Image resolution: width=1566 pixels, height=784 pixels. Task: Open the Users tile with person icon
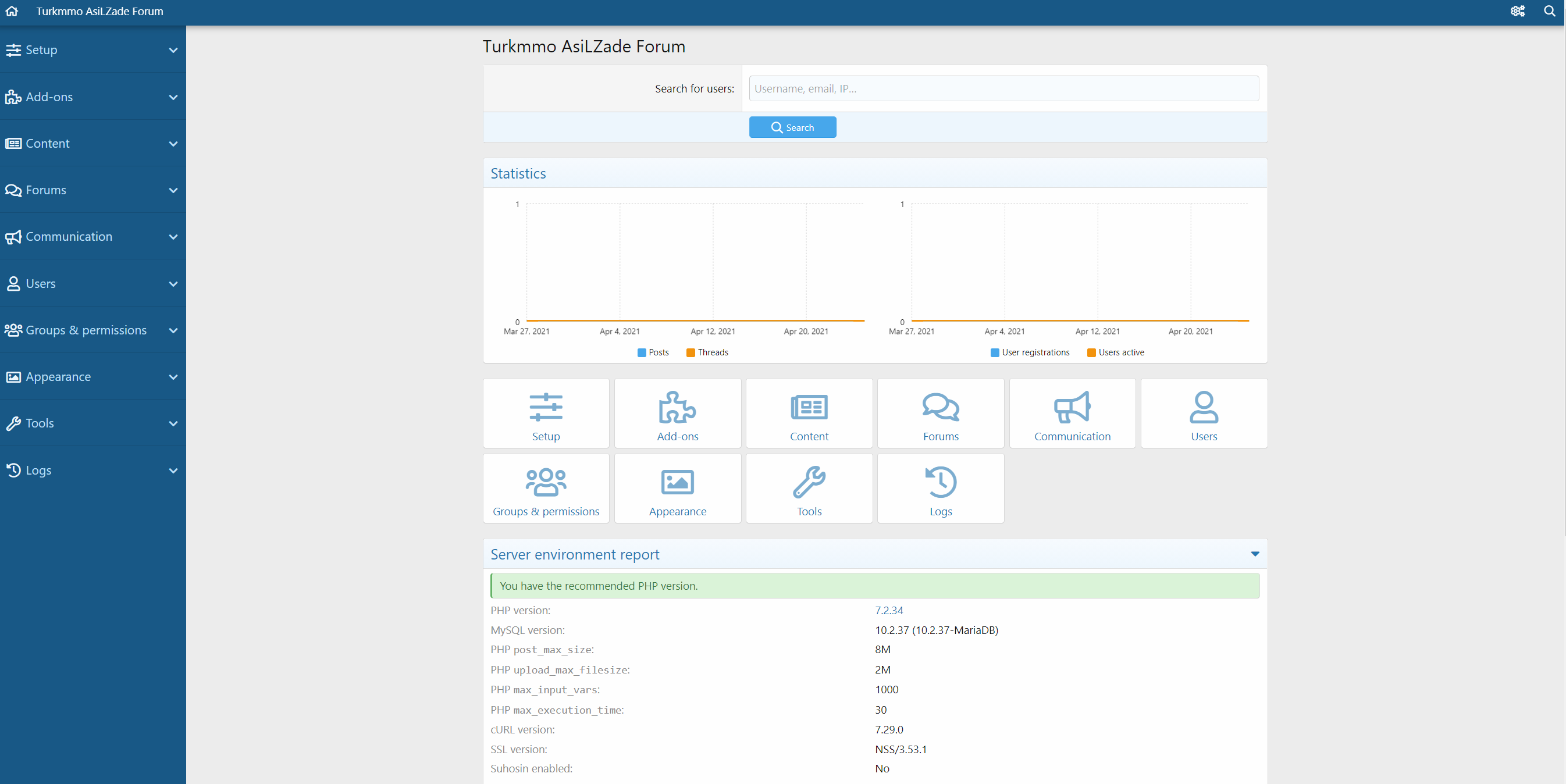[x=1204, y=414]
